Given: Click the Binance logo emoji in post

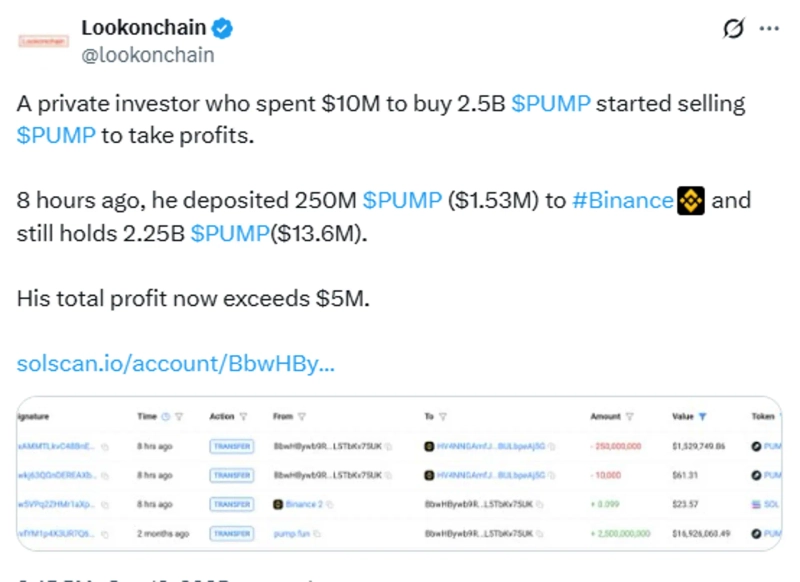Looking at the screenshot, I should click(x=691, y=201).
